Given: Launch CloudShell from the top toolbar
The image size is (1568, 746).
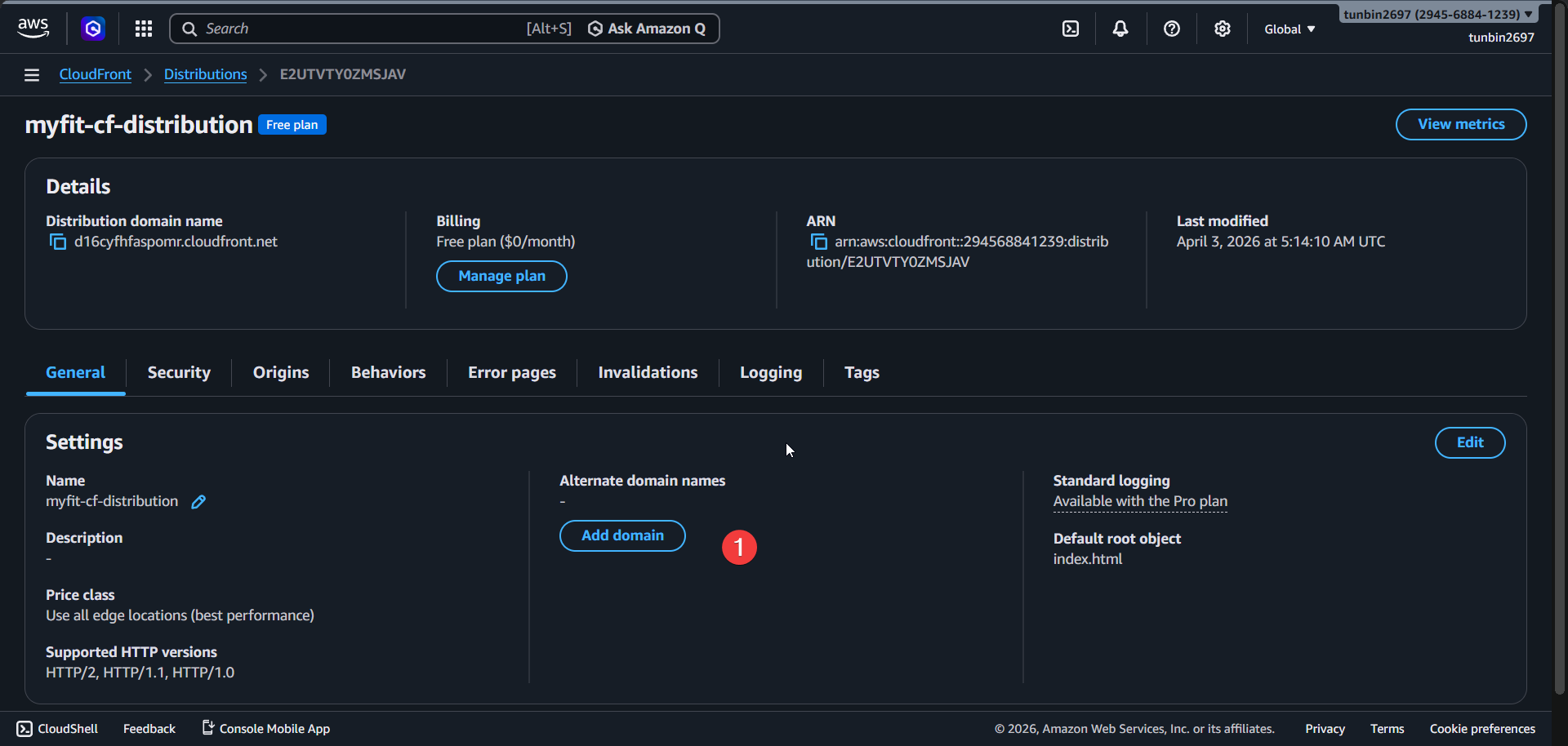Looking at the screenshot, I should pos(1070,29).
